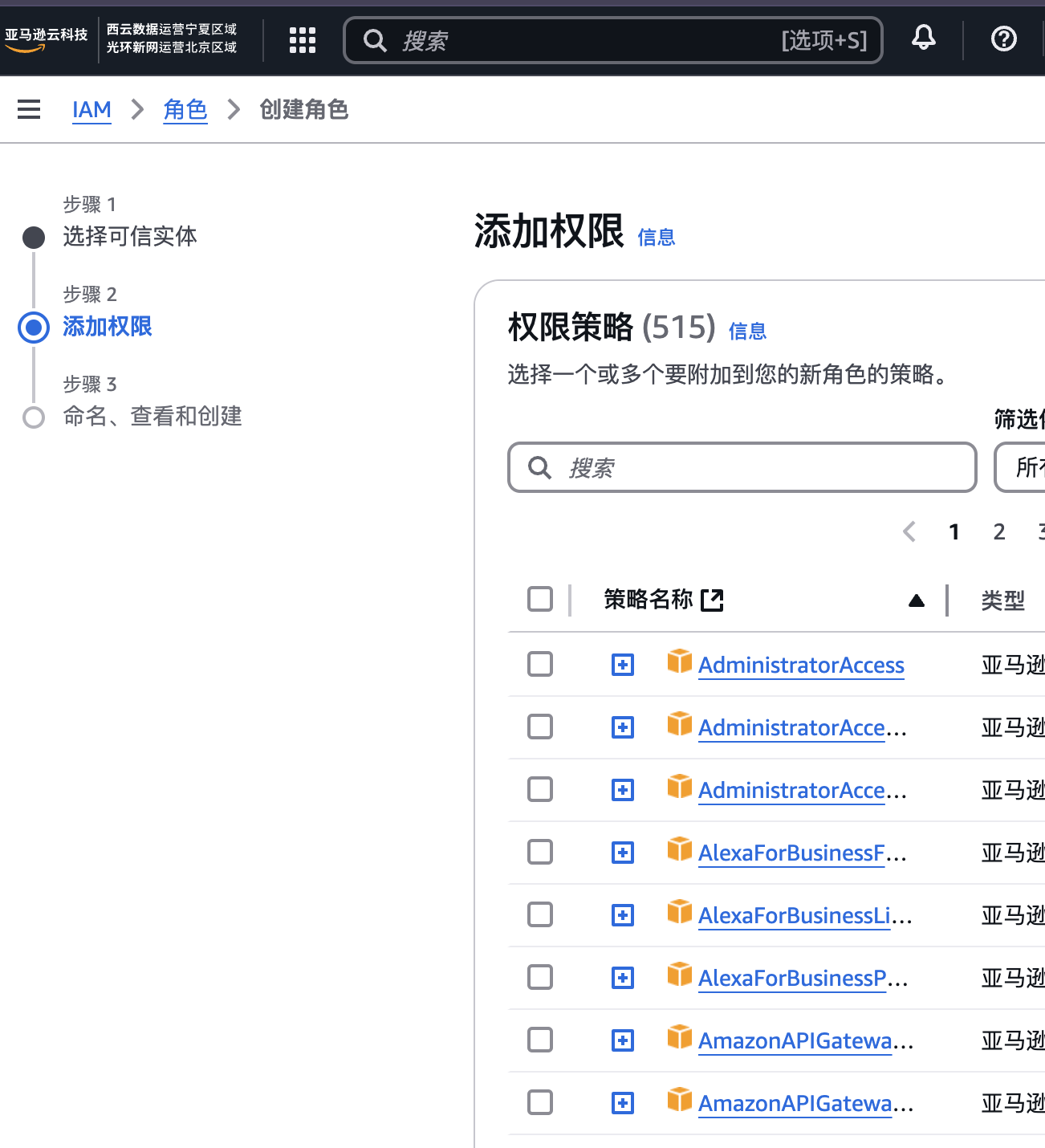Open the hamburger side navigation menu

[29, 109]
